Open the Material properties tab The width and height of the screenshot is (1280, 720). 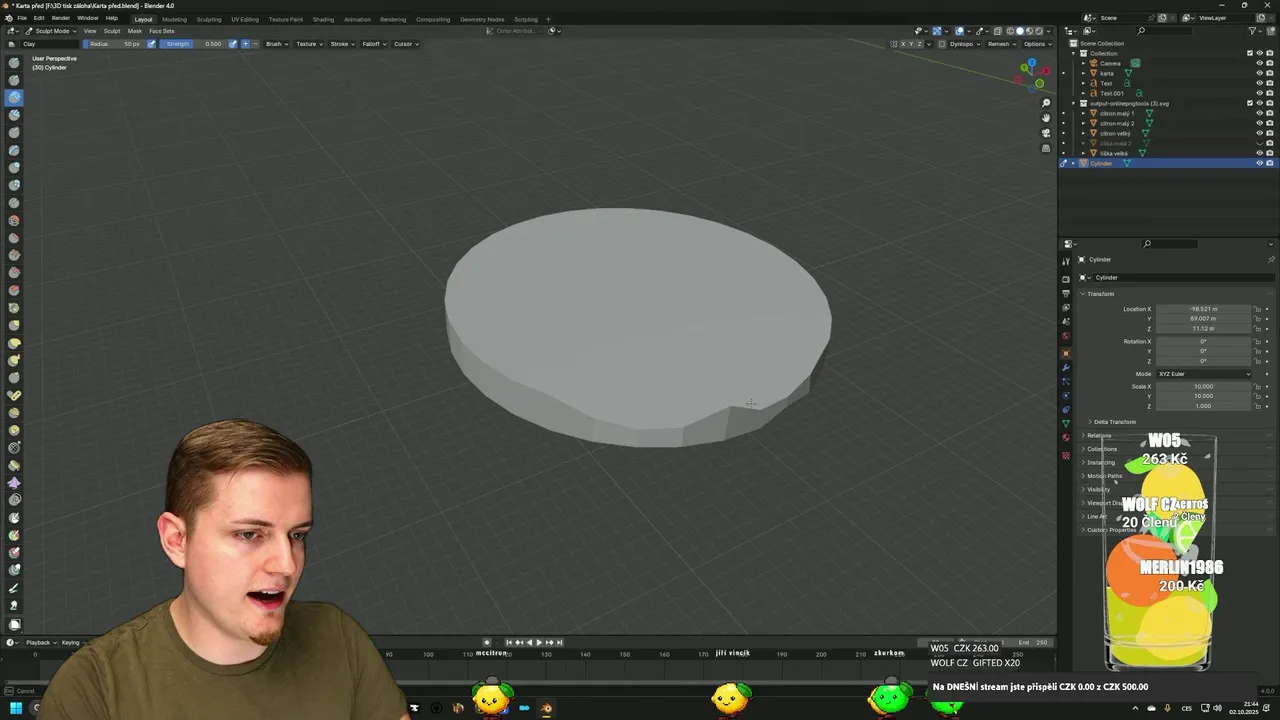[1066, 437]
